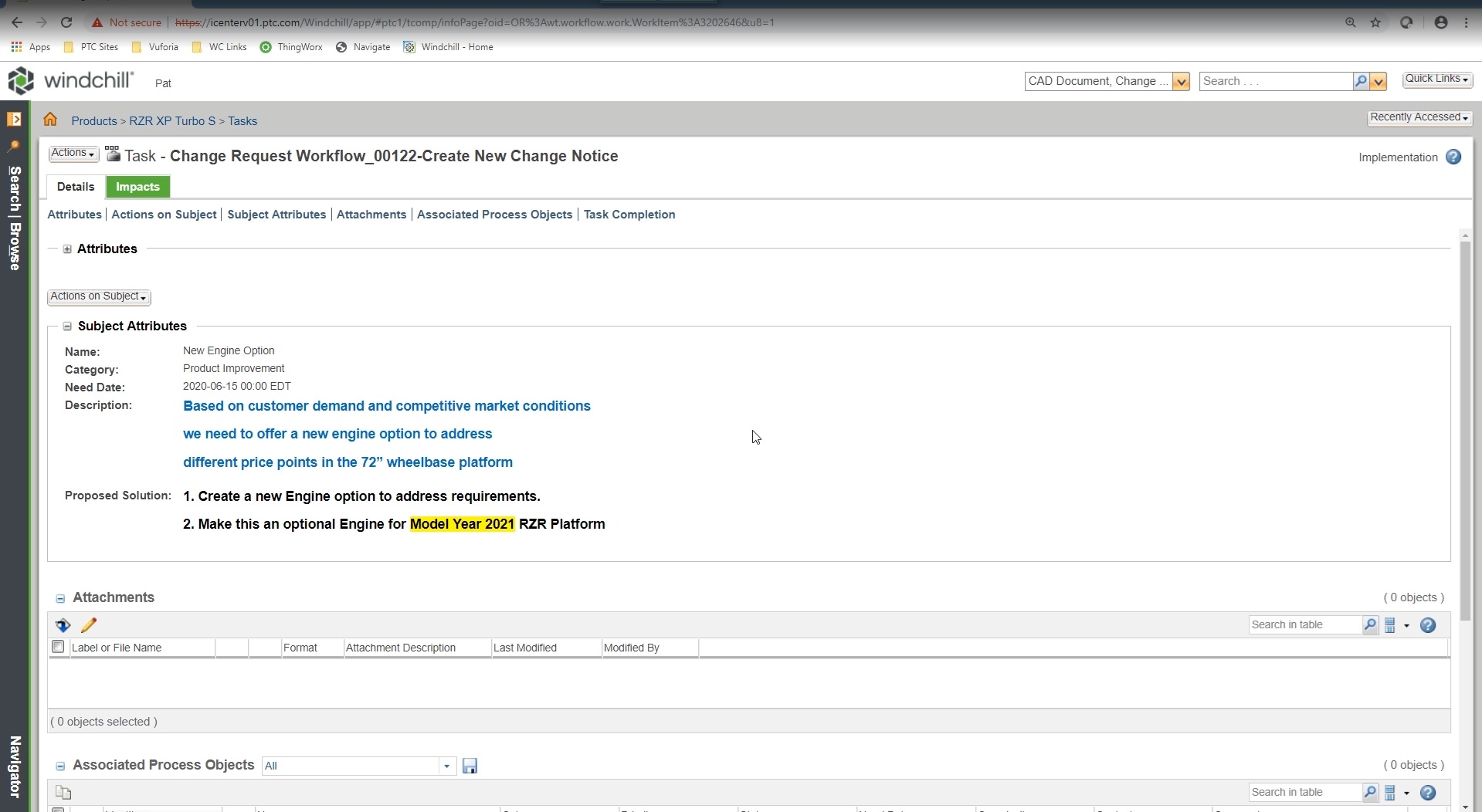
Task: Open Windchill - Home bookmark
Action: (x=448, y=47)
